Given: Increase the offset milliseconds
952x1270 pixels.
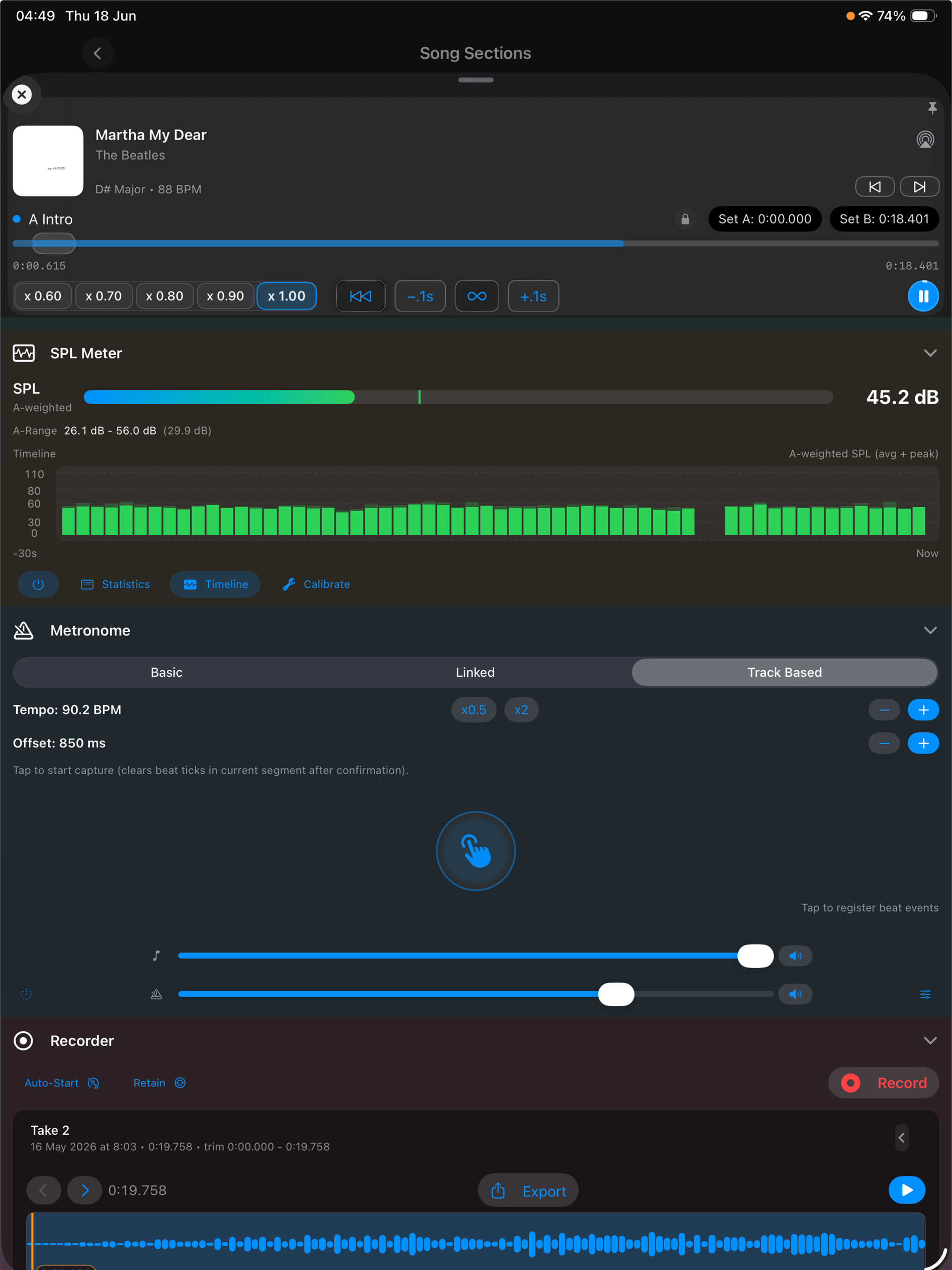Looking at the screenshot, I should tap(923, 743).
